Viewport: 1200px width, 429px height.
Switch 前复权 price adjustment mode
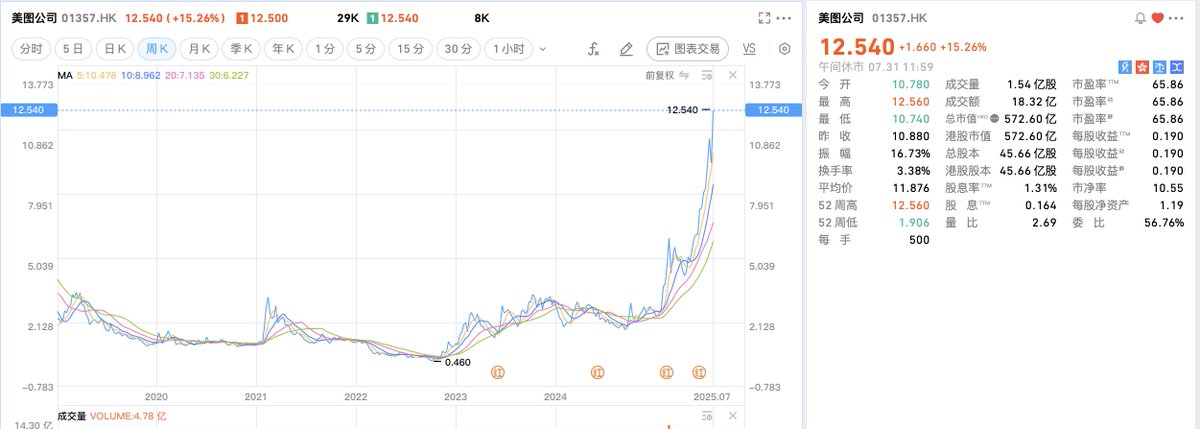(x=667, y=74)
